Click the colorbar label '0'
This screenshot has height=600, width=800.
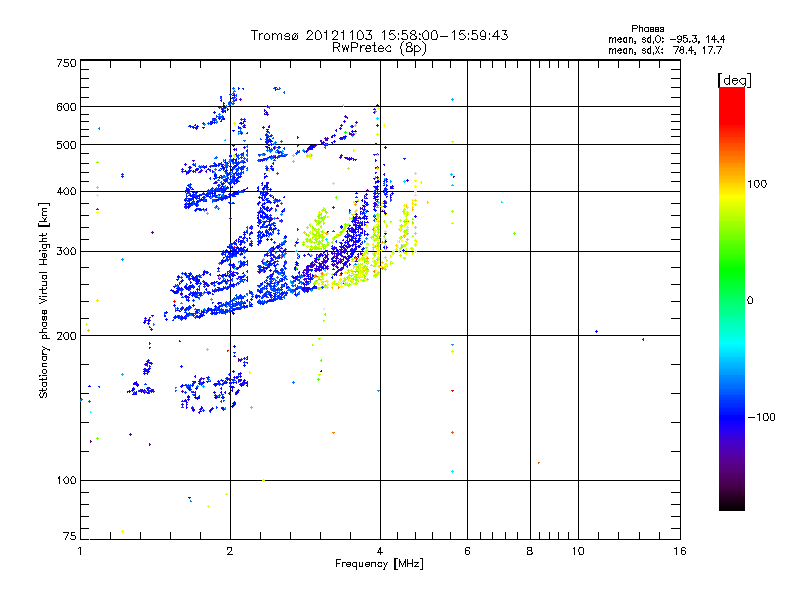(x=750, y=301)
